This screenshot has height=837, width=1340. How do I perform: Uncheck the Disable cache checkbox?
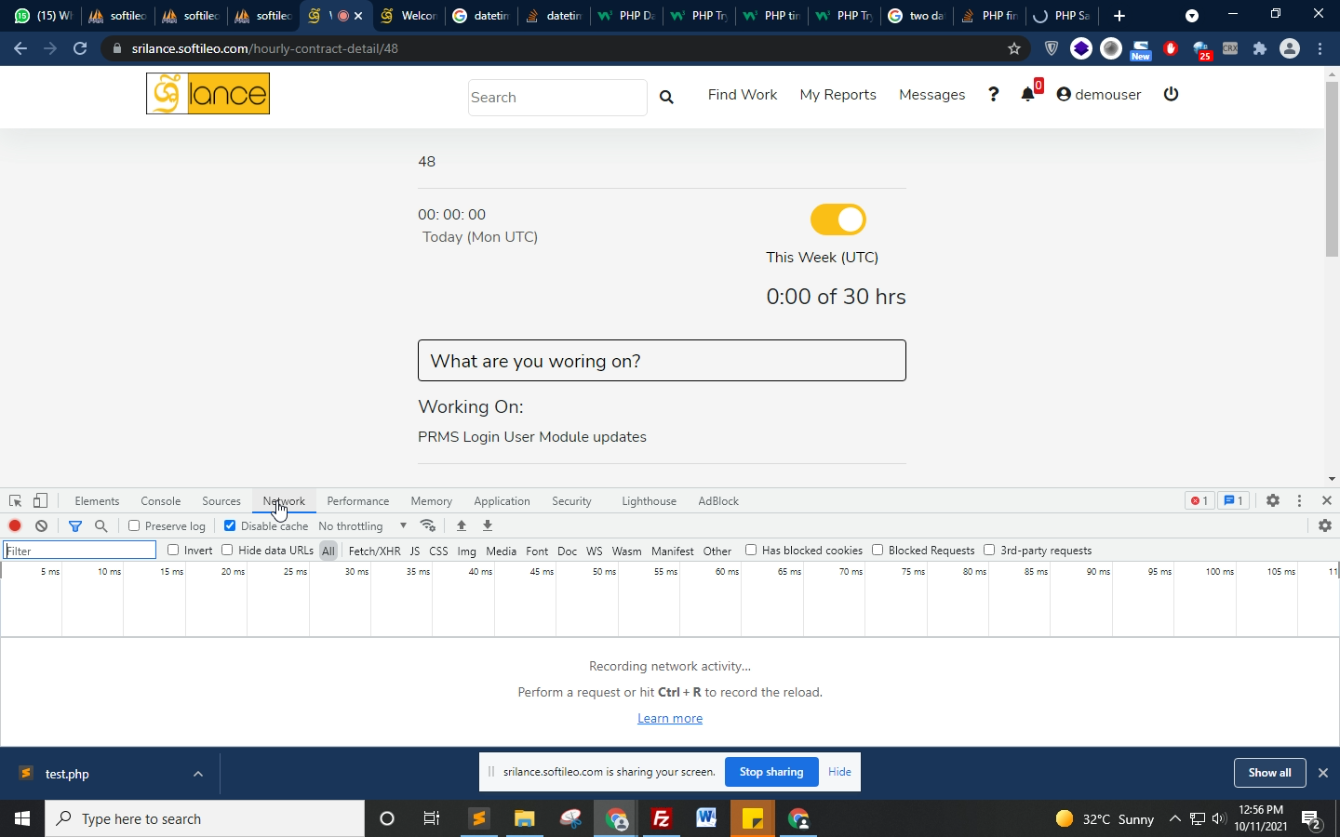point(230,526)
